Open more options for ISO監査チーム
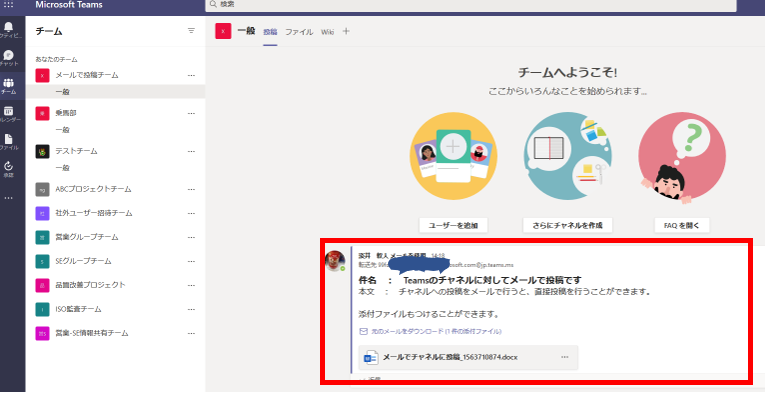 coord(191,309)
